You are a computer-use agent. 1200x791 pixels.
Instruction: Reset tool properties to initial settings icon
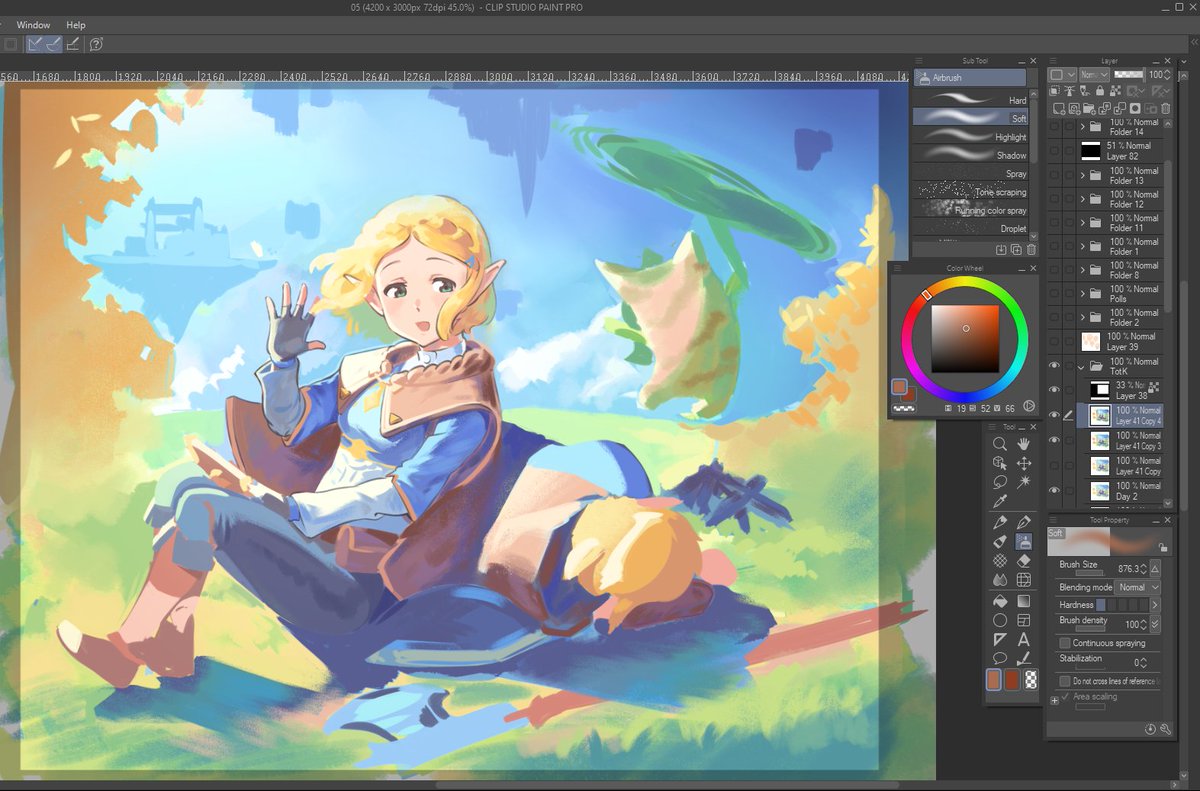point(1151,730)
